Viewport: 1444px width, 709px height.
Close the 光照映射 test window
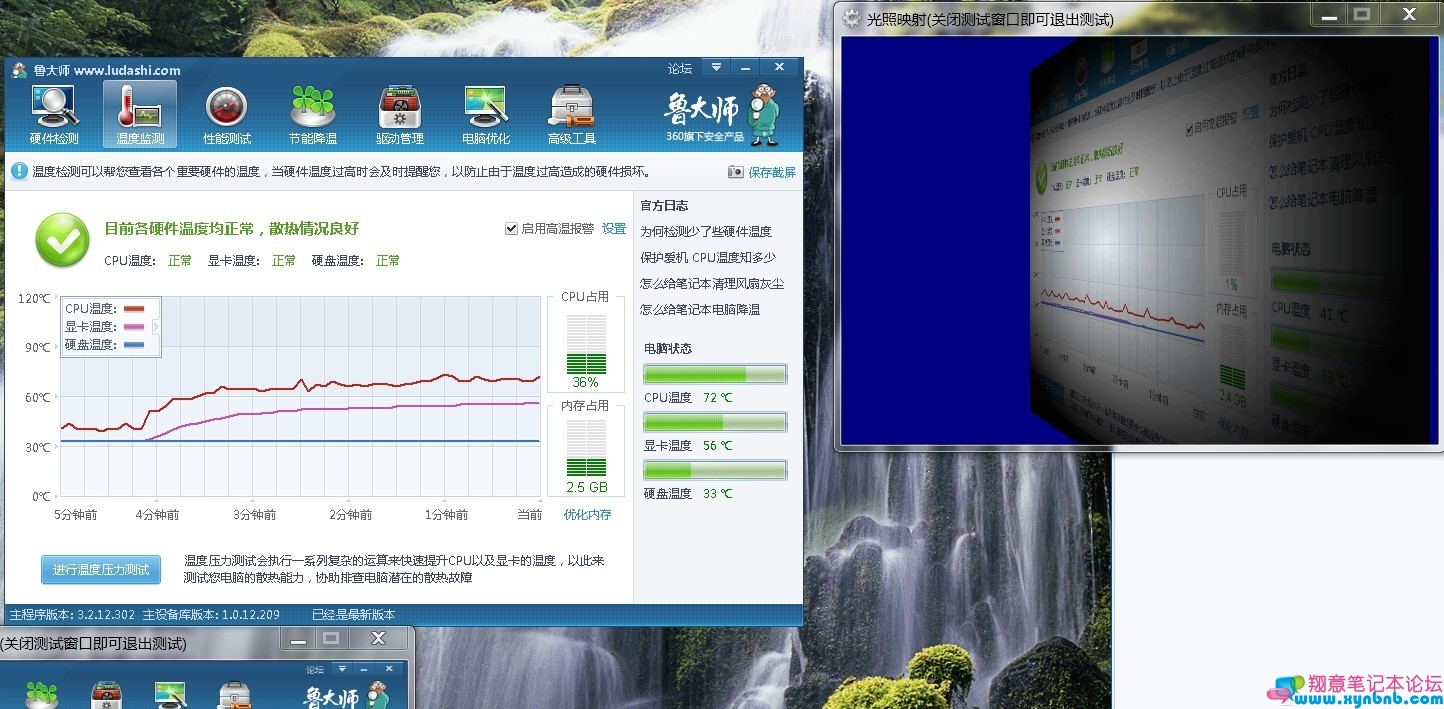click(1408, 14)
